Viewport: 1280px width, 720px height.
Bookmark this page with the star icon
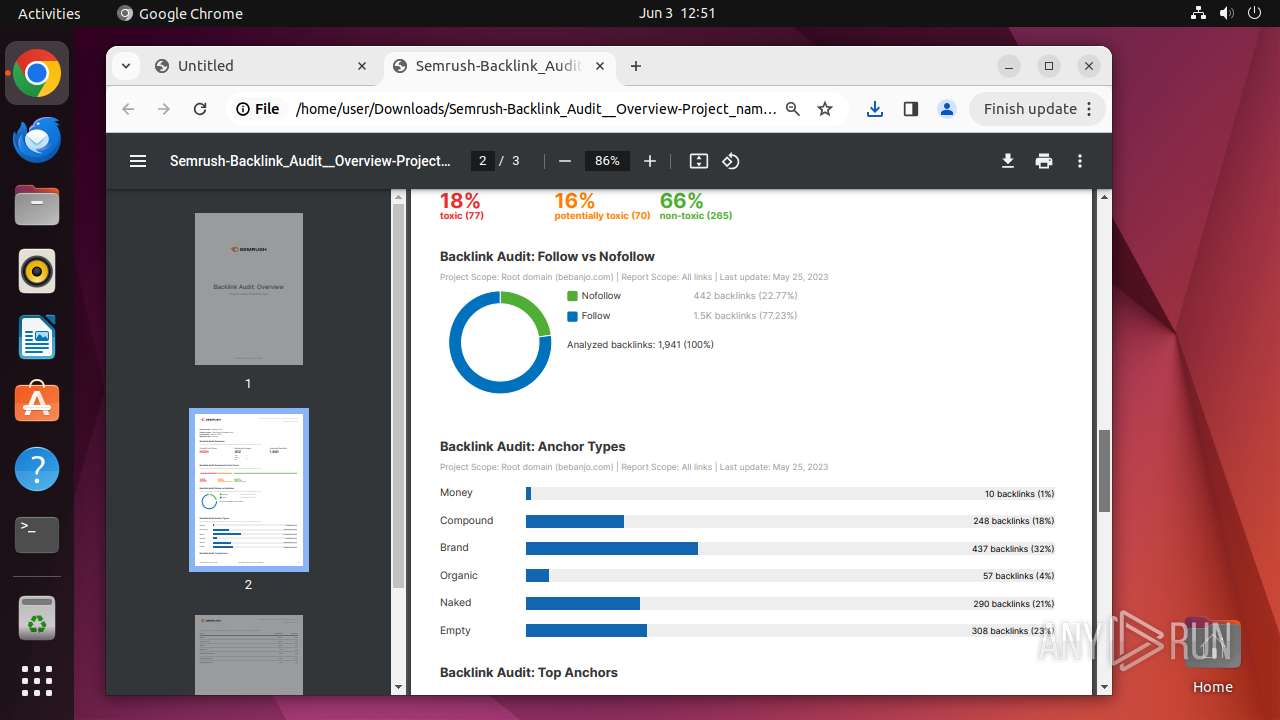(x=825, y=109)
